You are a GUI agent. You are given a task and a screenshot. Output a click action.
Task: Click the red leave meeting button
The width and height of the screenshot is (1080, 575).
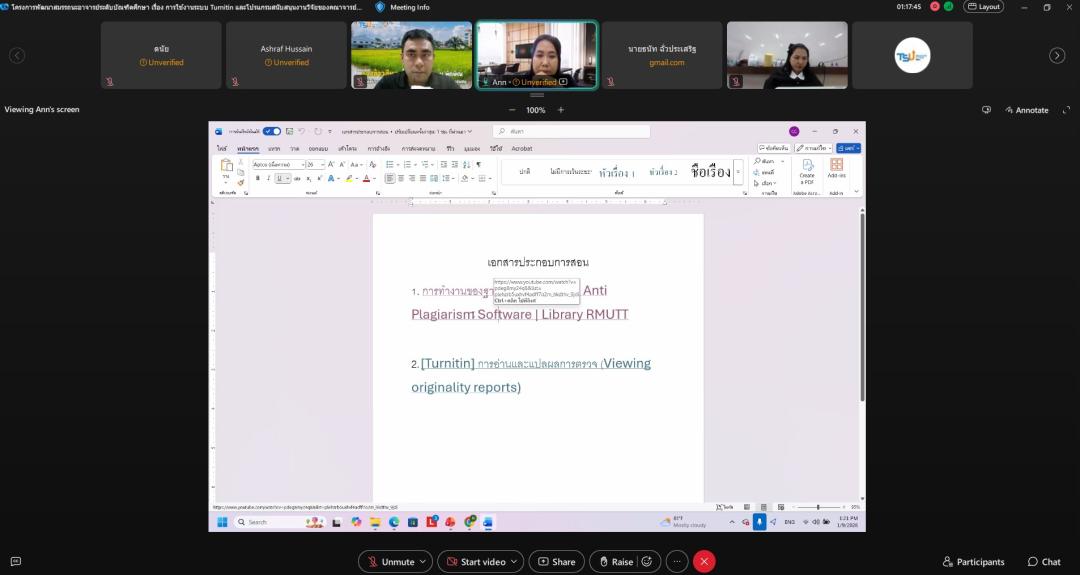(x=704, y=562)
